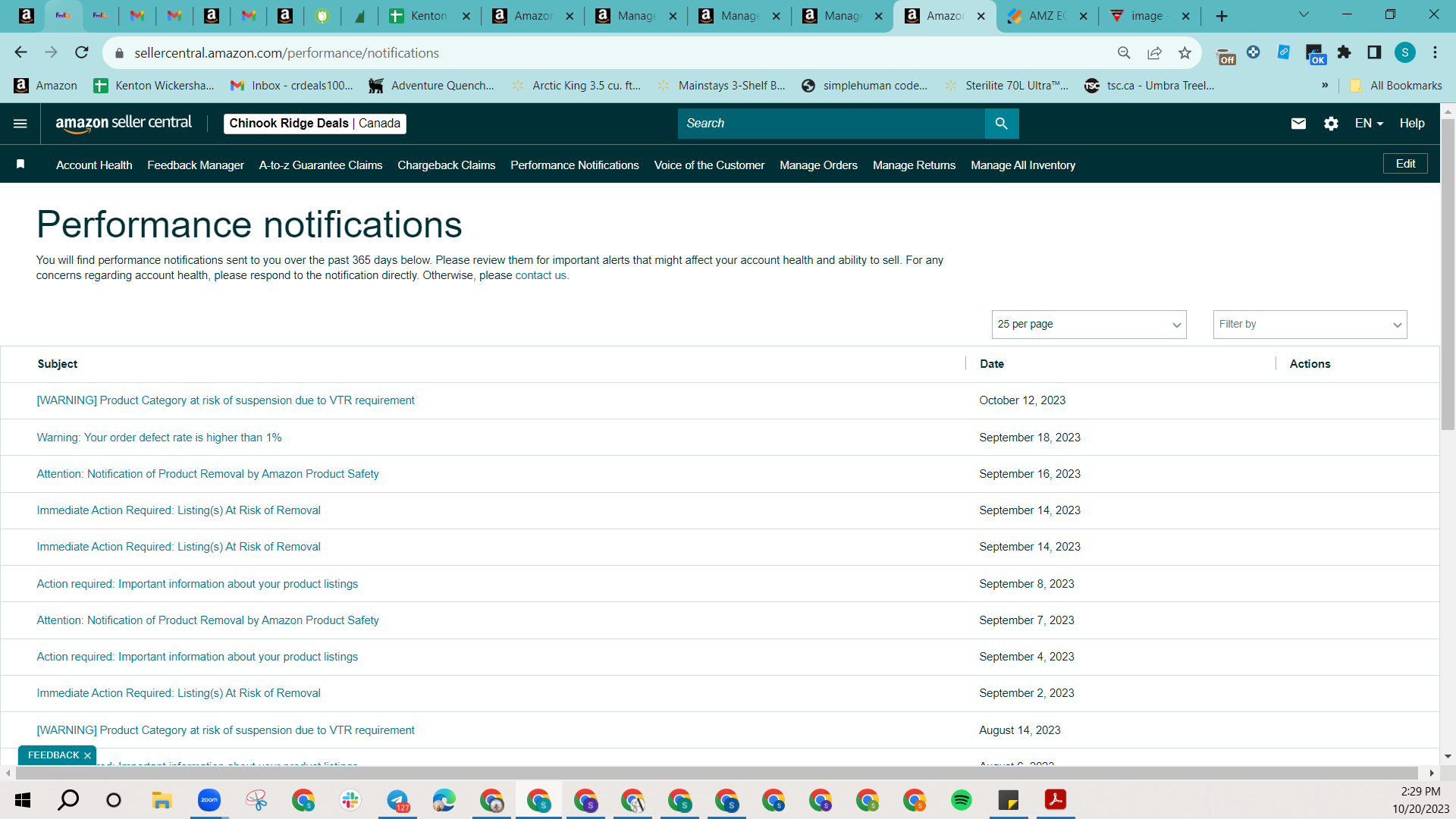1456x819 pixels.
Task: Go back using the browser back arrow
Action: tap(20, 52)
